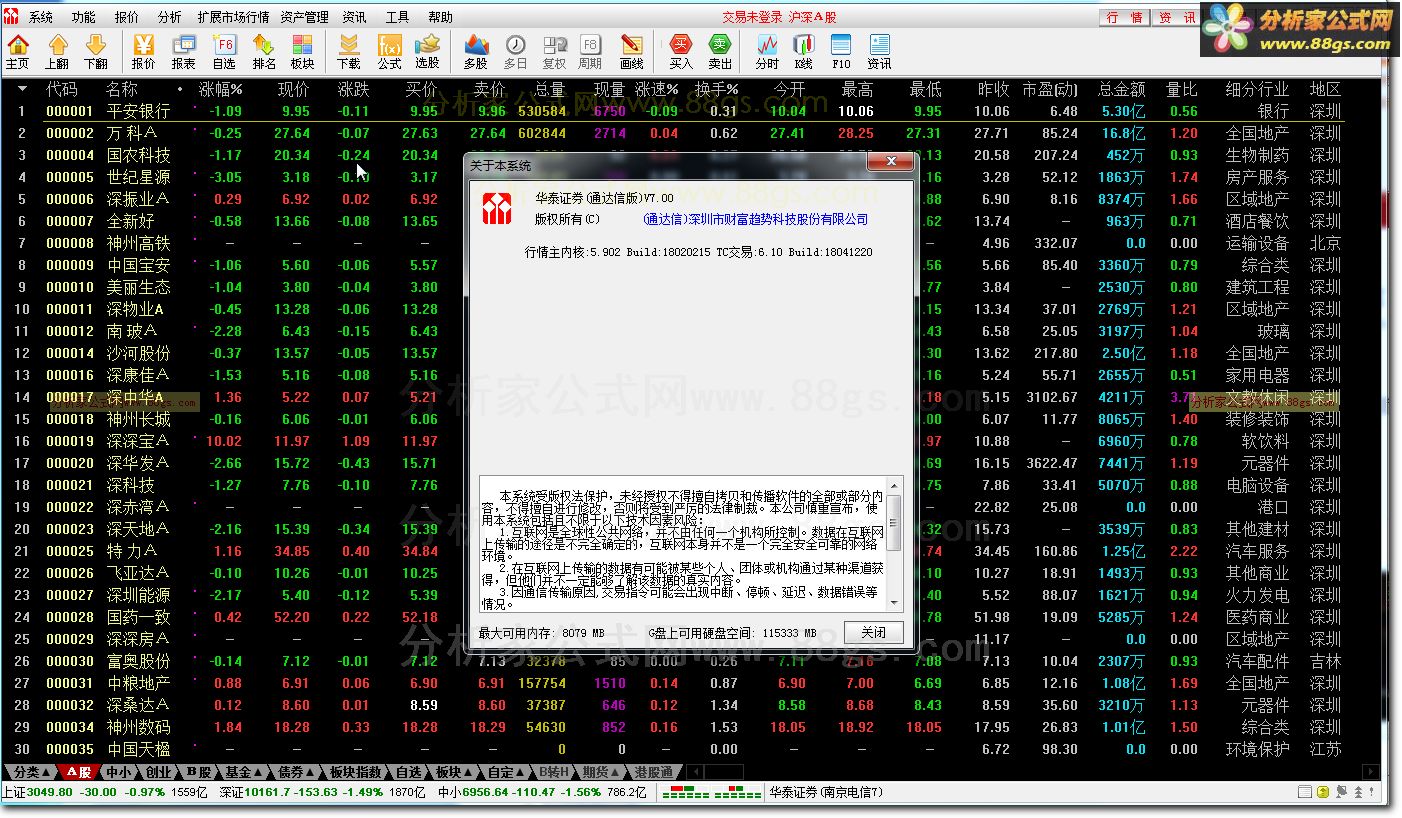
Task: Expand the B股 bottom tab
Action: tap(198, 772)
